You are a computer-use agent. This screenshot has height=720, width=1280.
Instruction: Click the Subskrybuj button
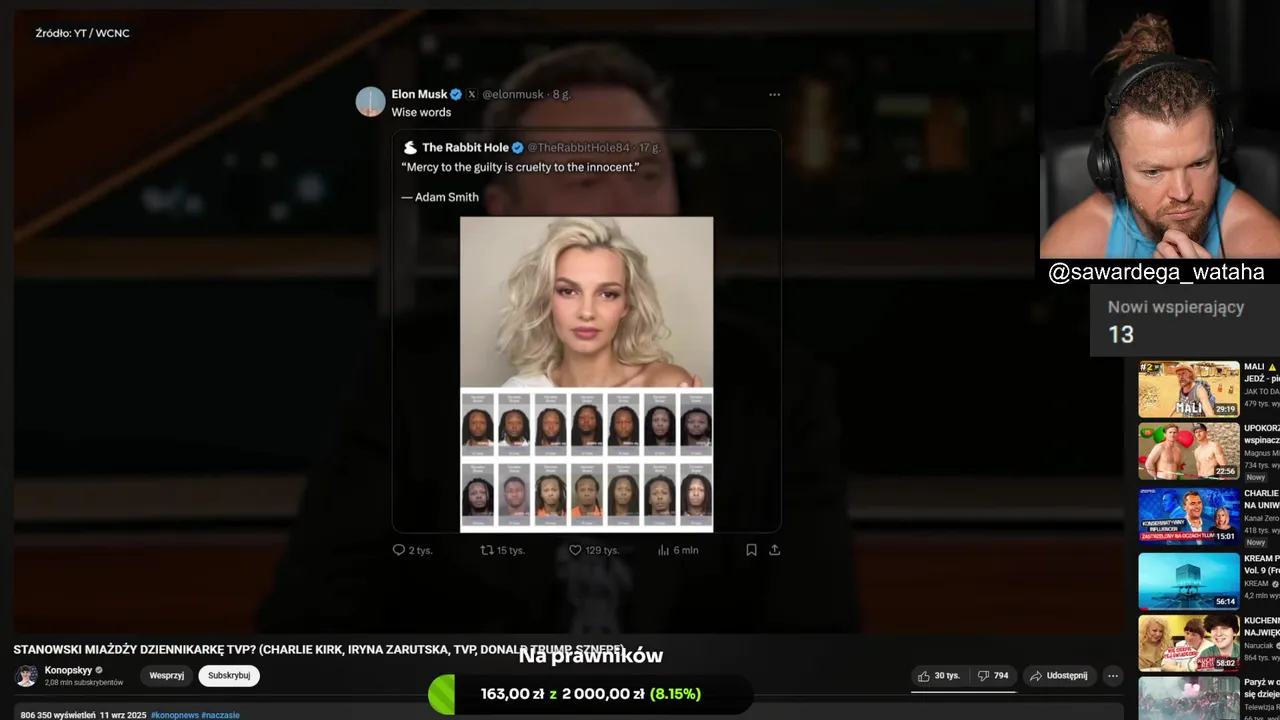(x=229, y=676)
